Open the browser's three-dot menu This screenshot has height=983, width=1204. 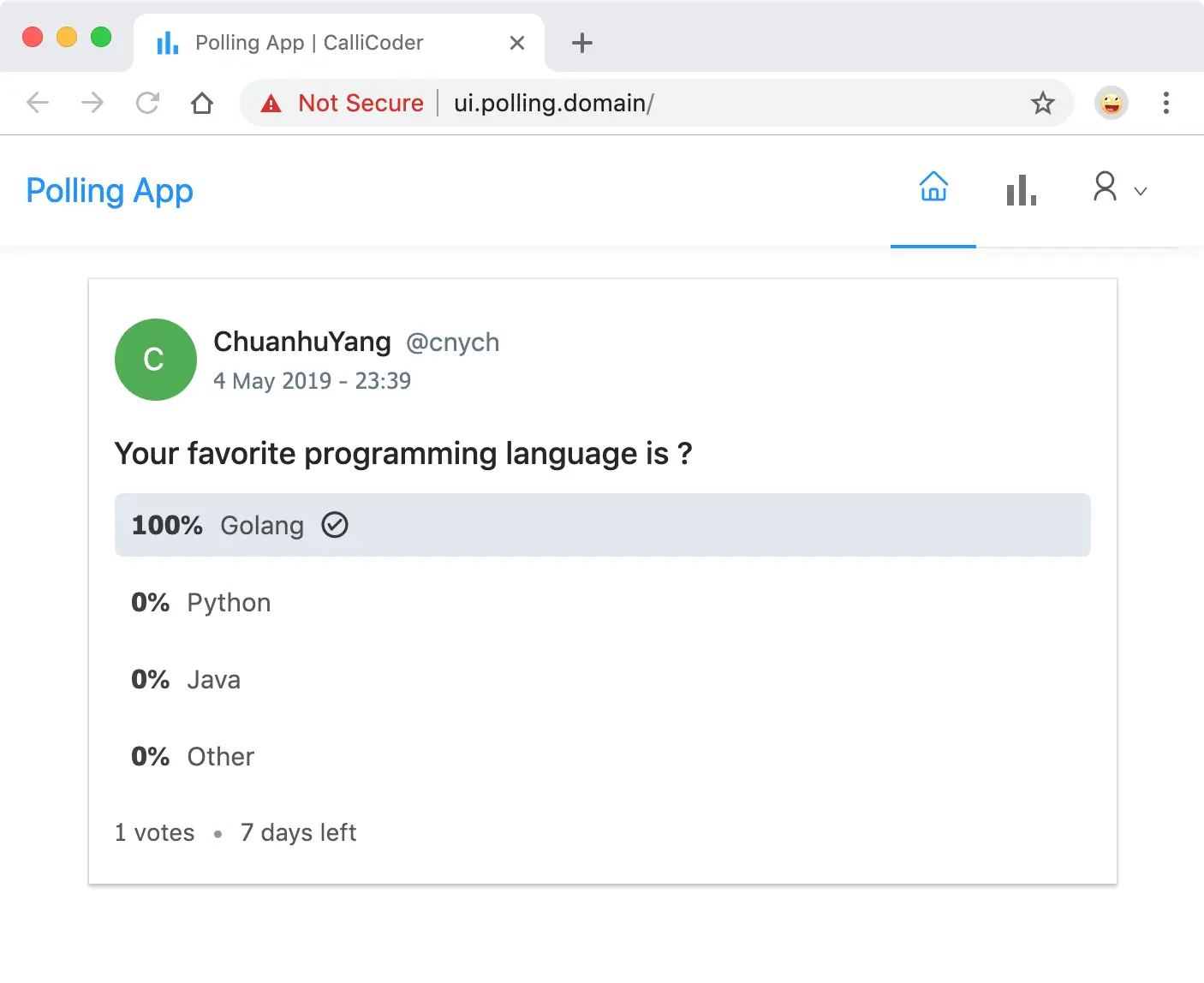[x=1166, y=103]
